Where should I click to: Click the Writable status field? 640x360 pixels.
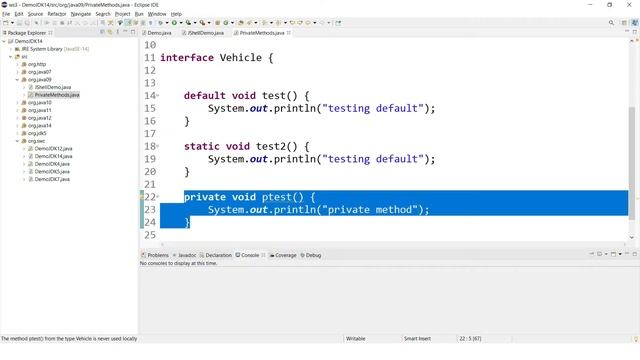point(356,339)
